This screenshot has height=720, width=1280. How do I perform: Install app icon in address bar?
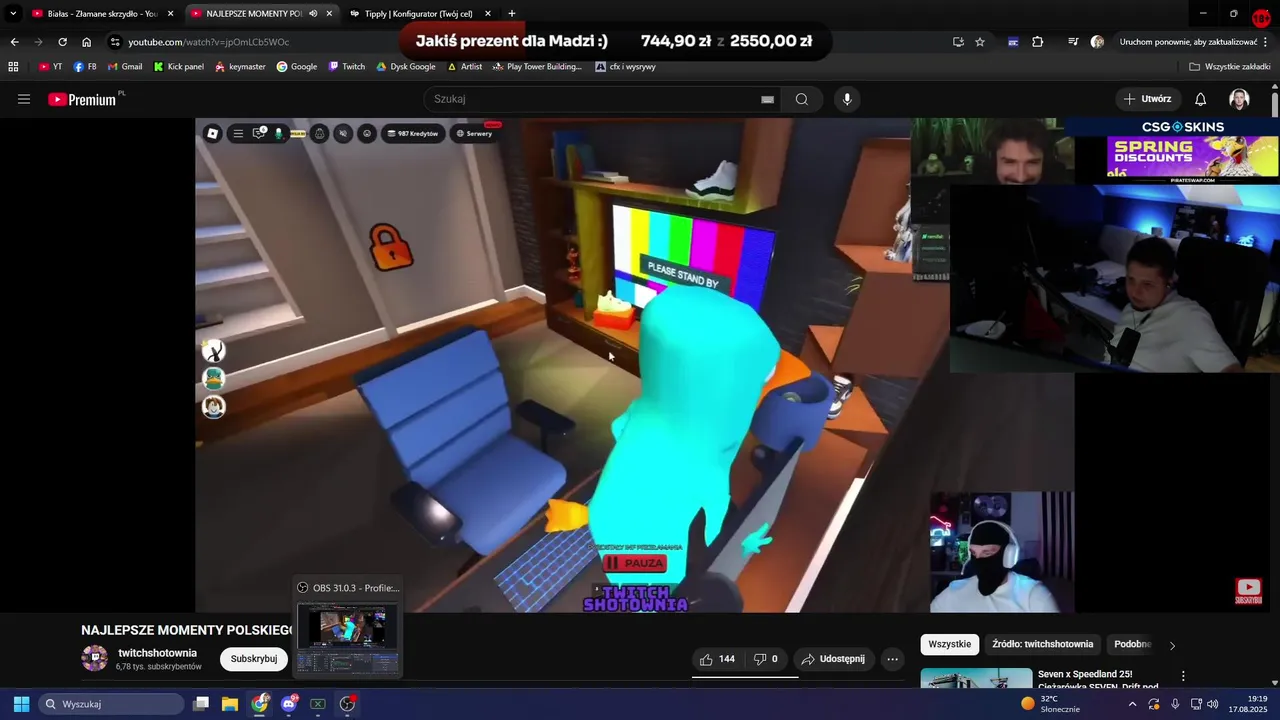(x=958, y=42)
